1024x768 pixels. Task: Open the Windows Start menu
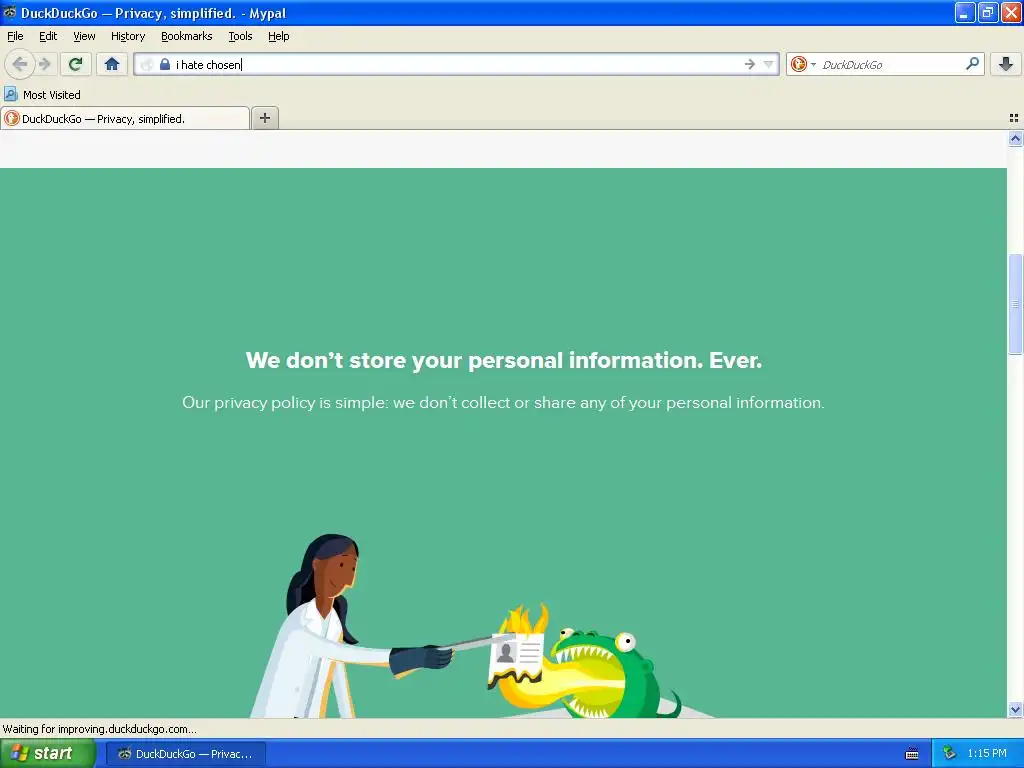(47, 754)
